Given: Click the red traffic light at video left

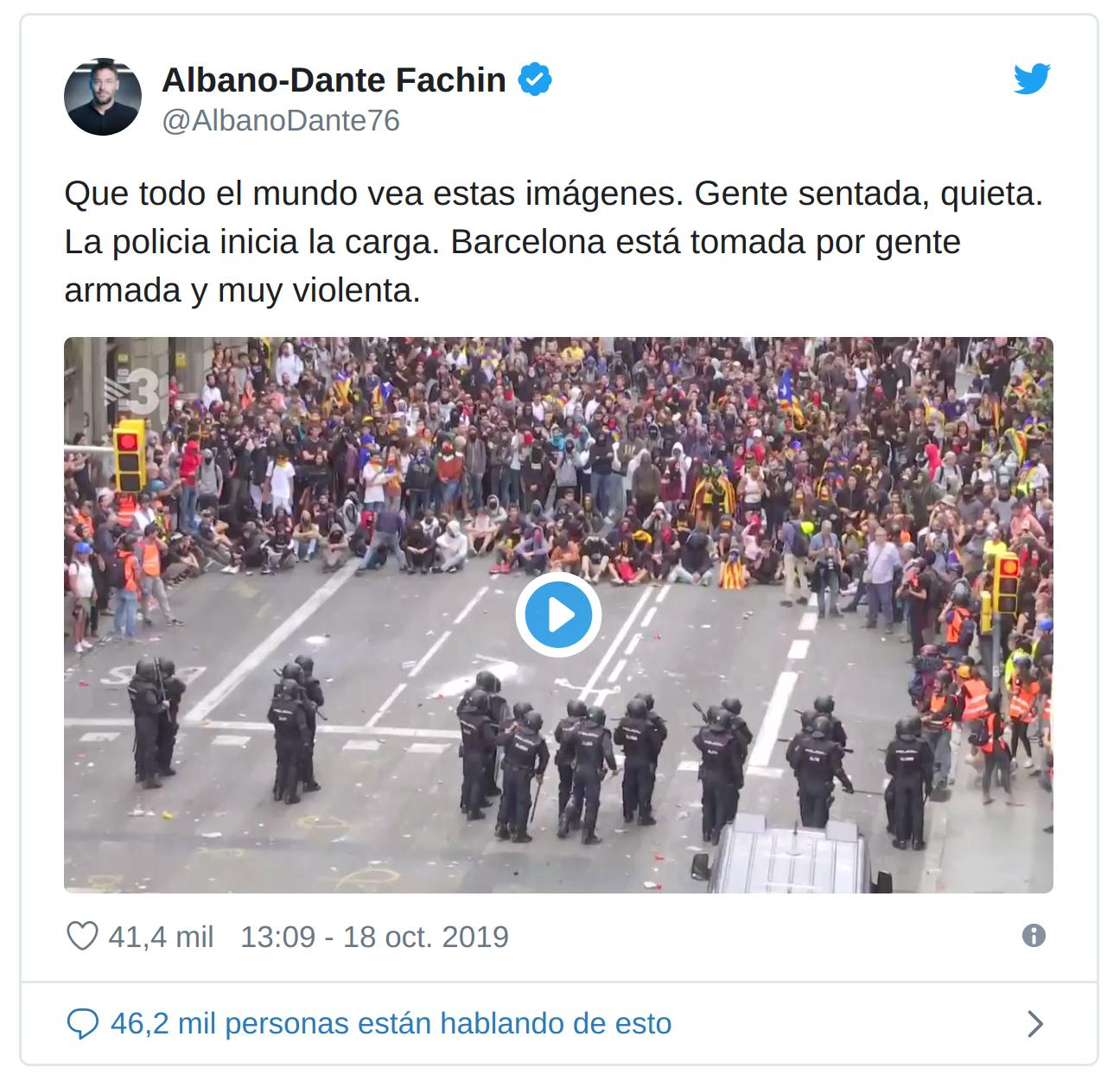Looking at the screenshot, I should point(130,456).
